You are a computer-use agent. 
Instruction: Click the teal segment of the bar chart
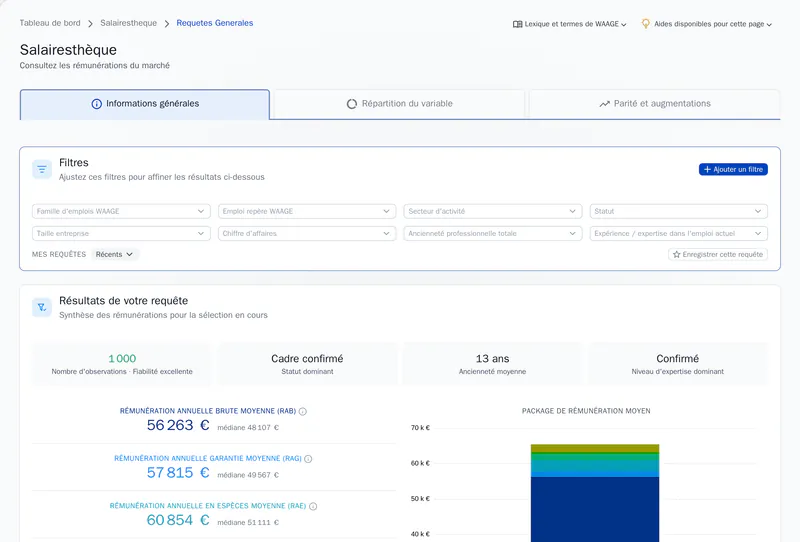(595, 465)
